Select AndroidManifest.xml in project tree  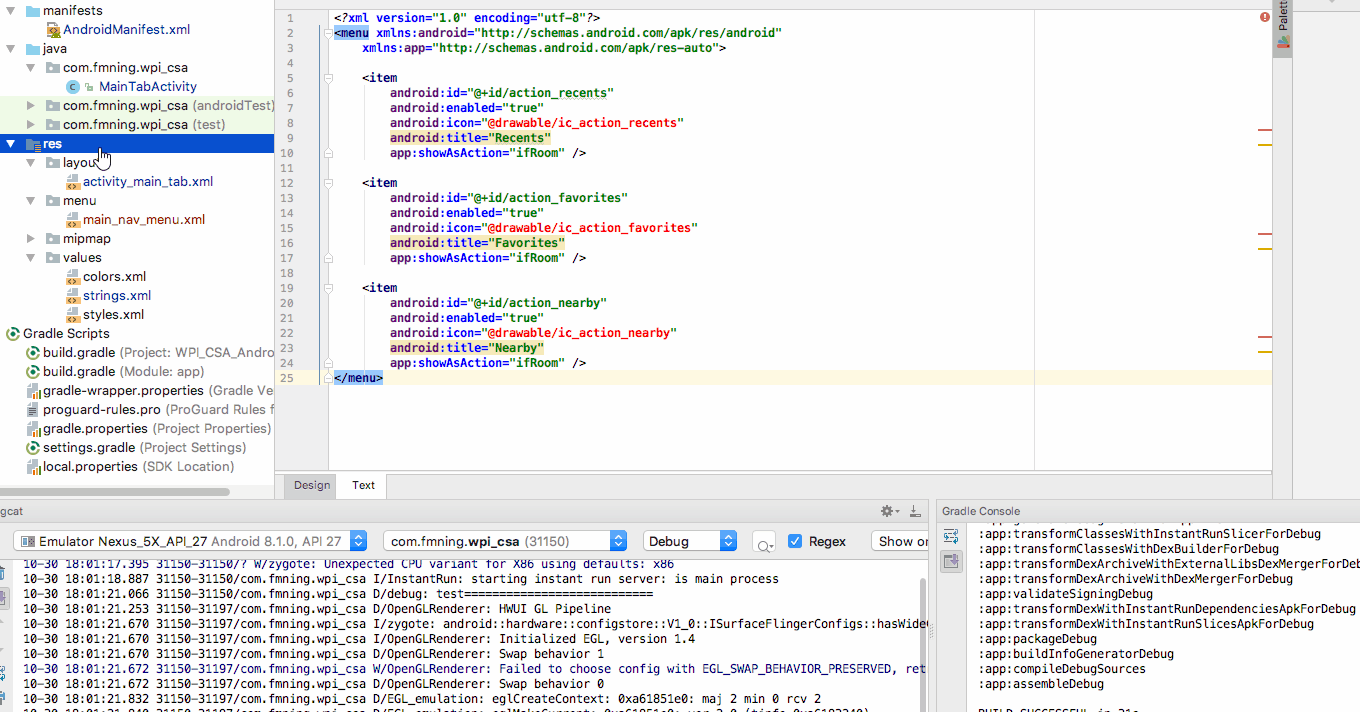pos(127,30)
